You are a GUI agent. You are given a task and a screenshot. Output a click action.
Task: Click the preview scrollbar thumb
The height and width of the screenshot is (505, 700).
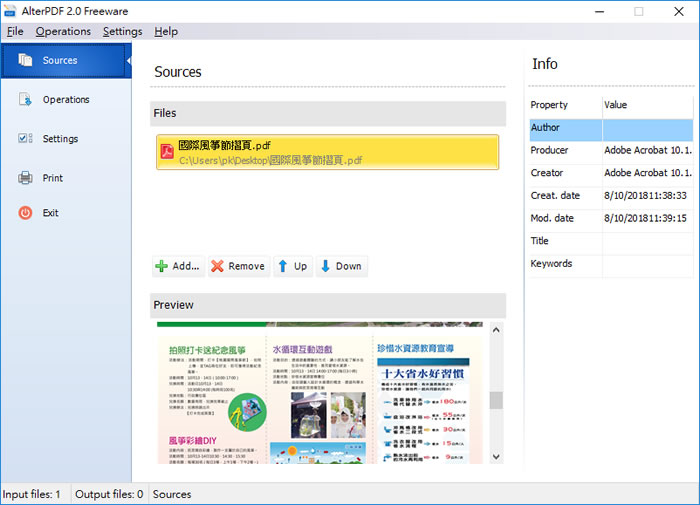click(496, 400)
